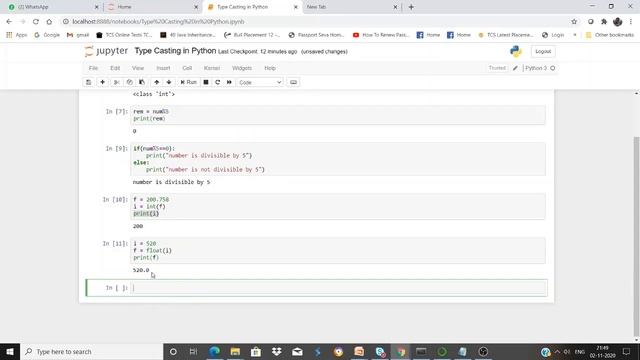Click output text 520.0
The width and height of the screenshot is (640, 360).
141,270
